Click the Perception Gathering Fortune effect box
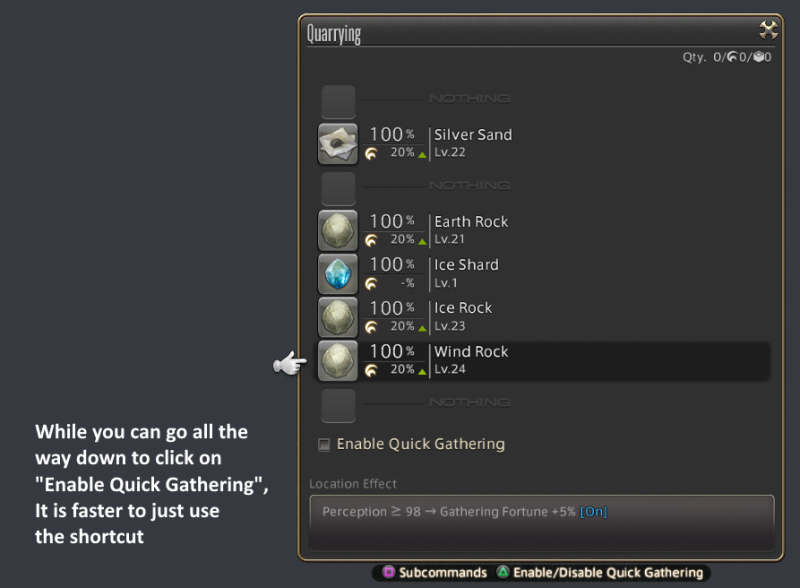The height and width of the screenshot is (588, 800). [542, 523]
